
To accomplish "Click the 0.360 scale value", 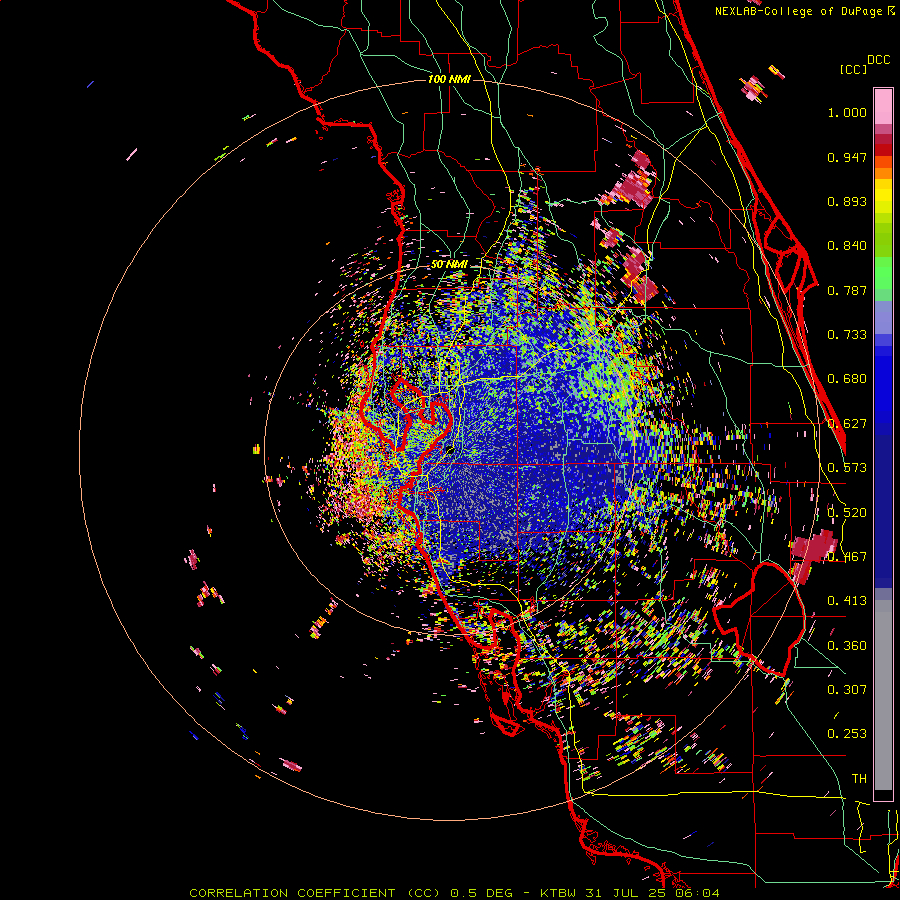I will click(x=847, y=646).
